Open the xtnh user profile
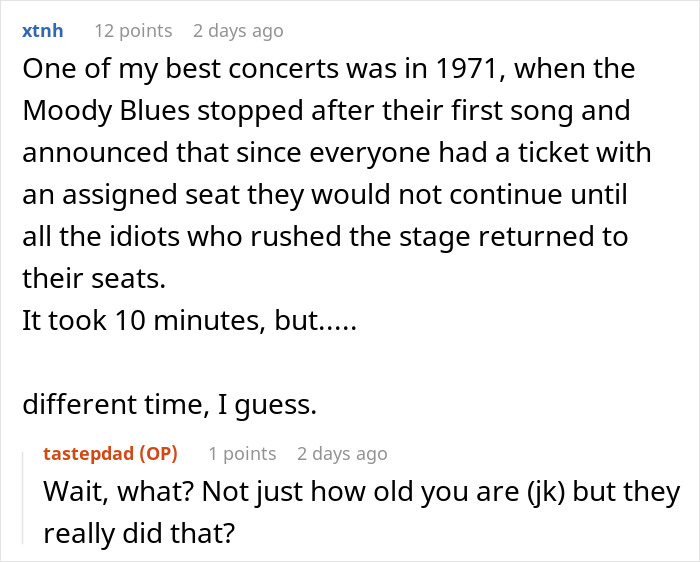This screenshot has width=700, height=562. pyautogui.click(x=42, y=30)
